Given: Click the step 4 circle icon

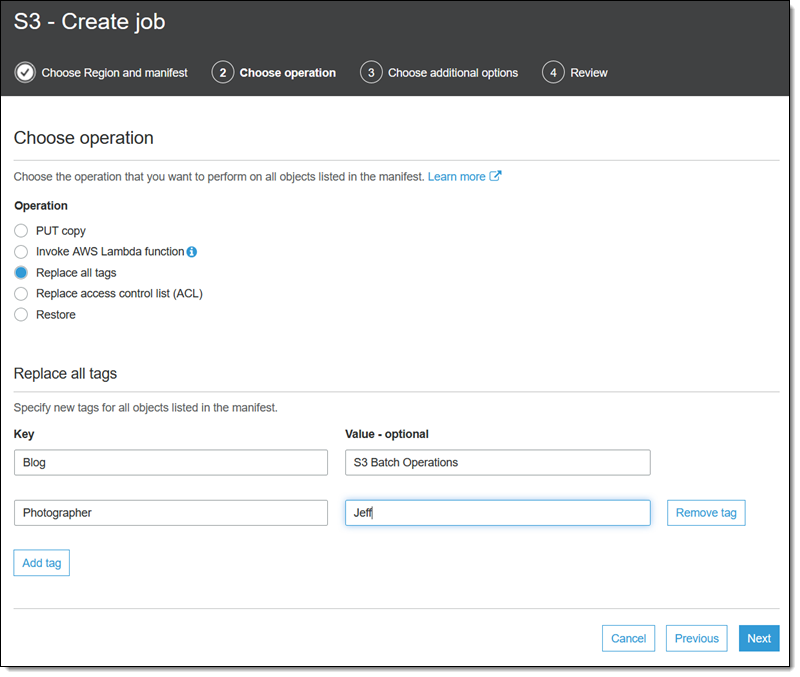Looking at the screenshot, I should pyautogui.click(x=552, y=73).
